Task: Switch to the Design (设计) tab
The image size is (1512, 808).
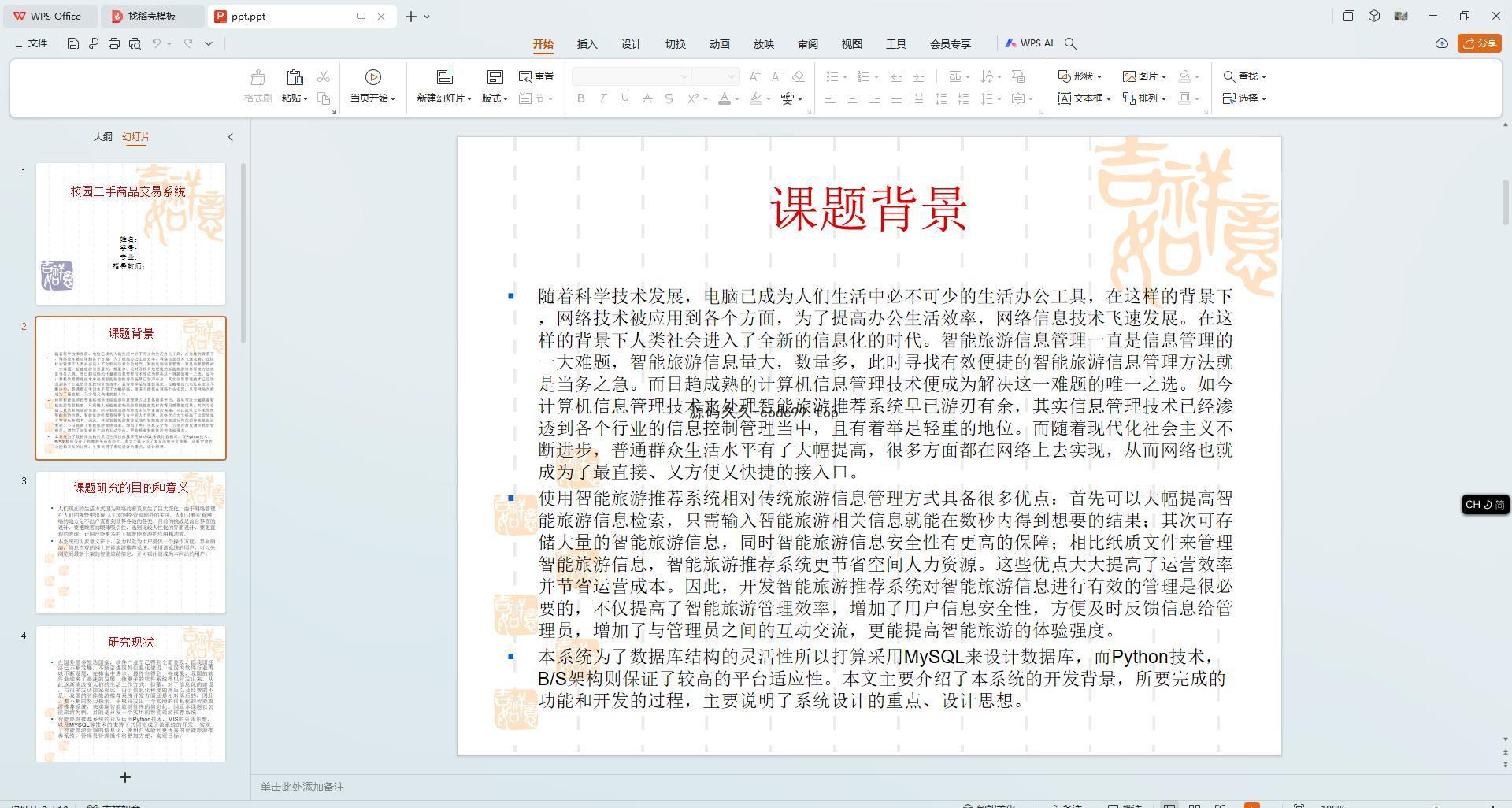Action: tap(632, 44)
